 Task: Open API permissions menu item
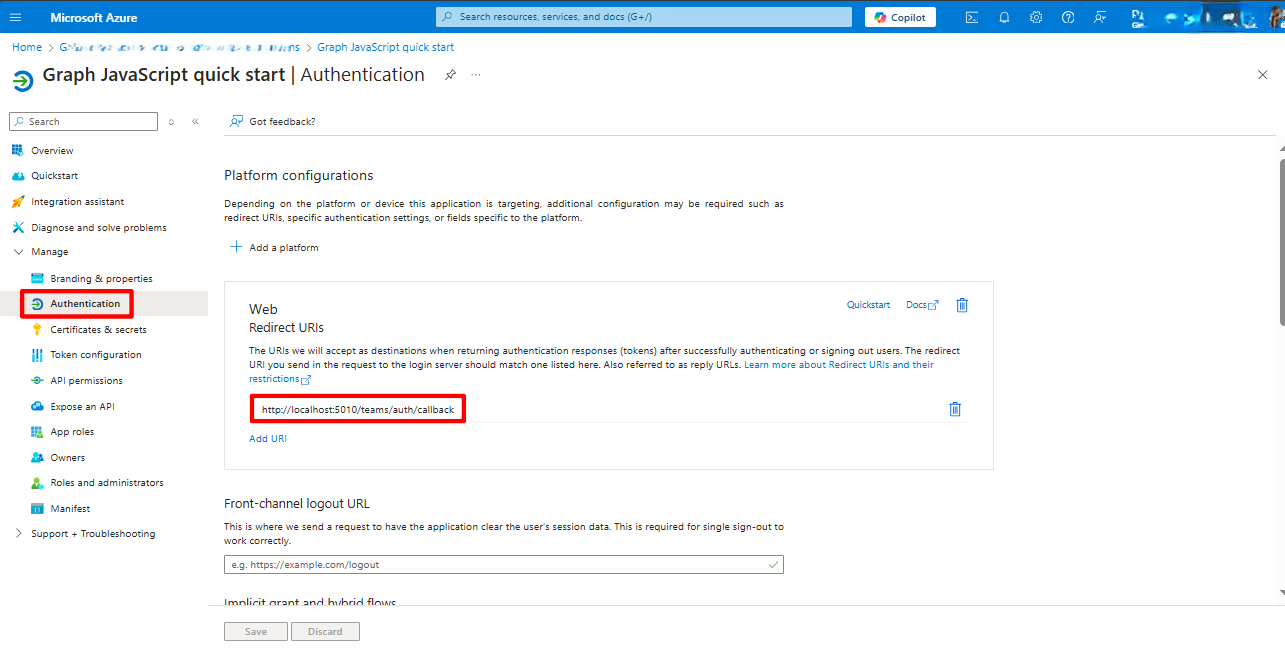[86, 381]
